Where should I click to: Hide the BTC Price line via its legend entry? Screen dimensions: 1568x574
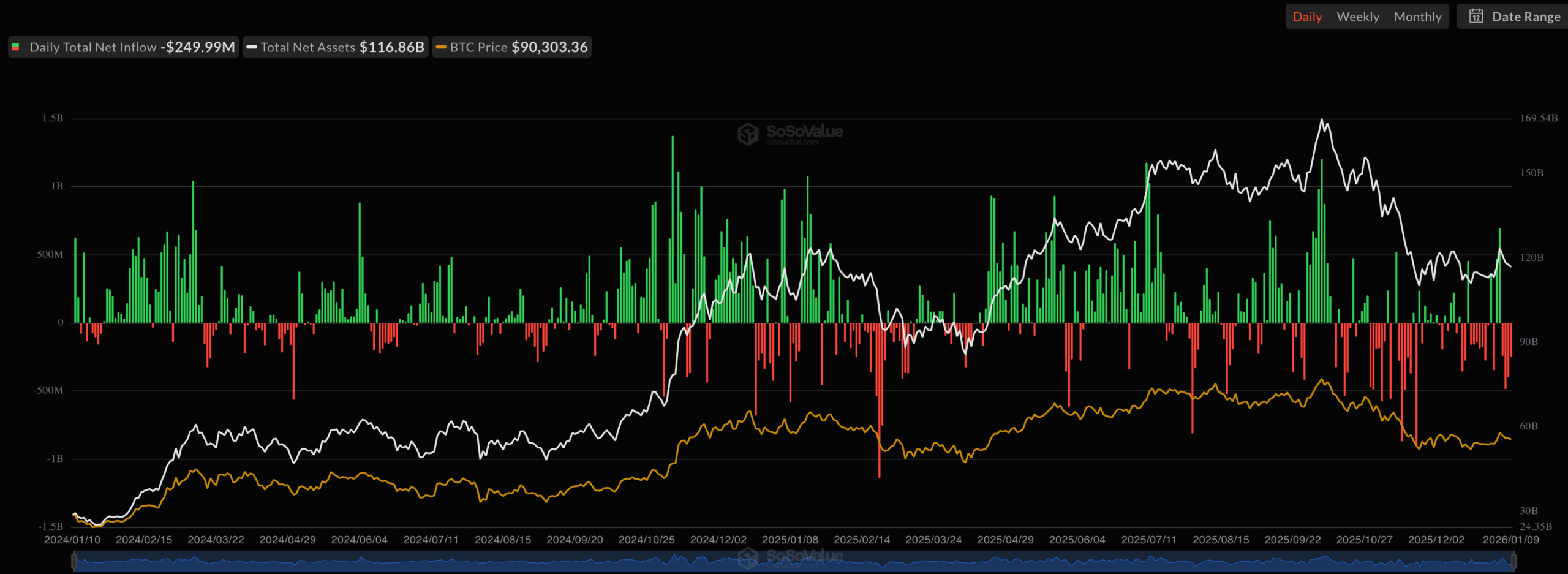click(478, 47)
